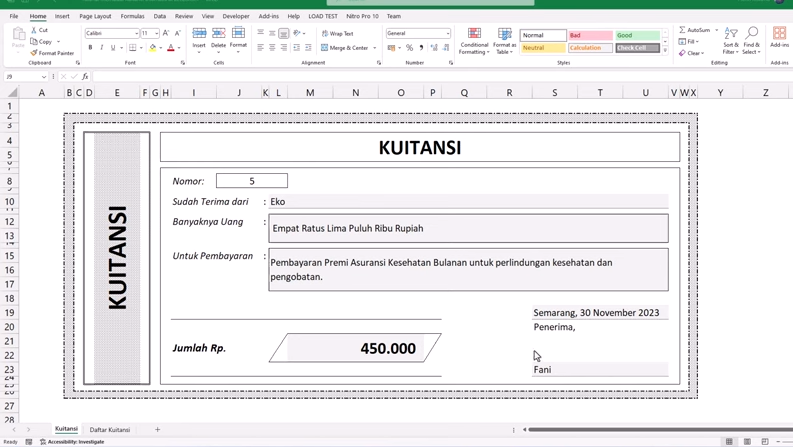Open the Add-ins button
This screenshot has width=793, height=447.
[x=779, y=37]
